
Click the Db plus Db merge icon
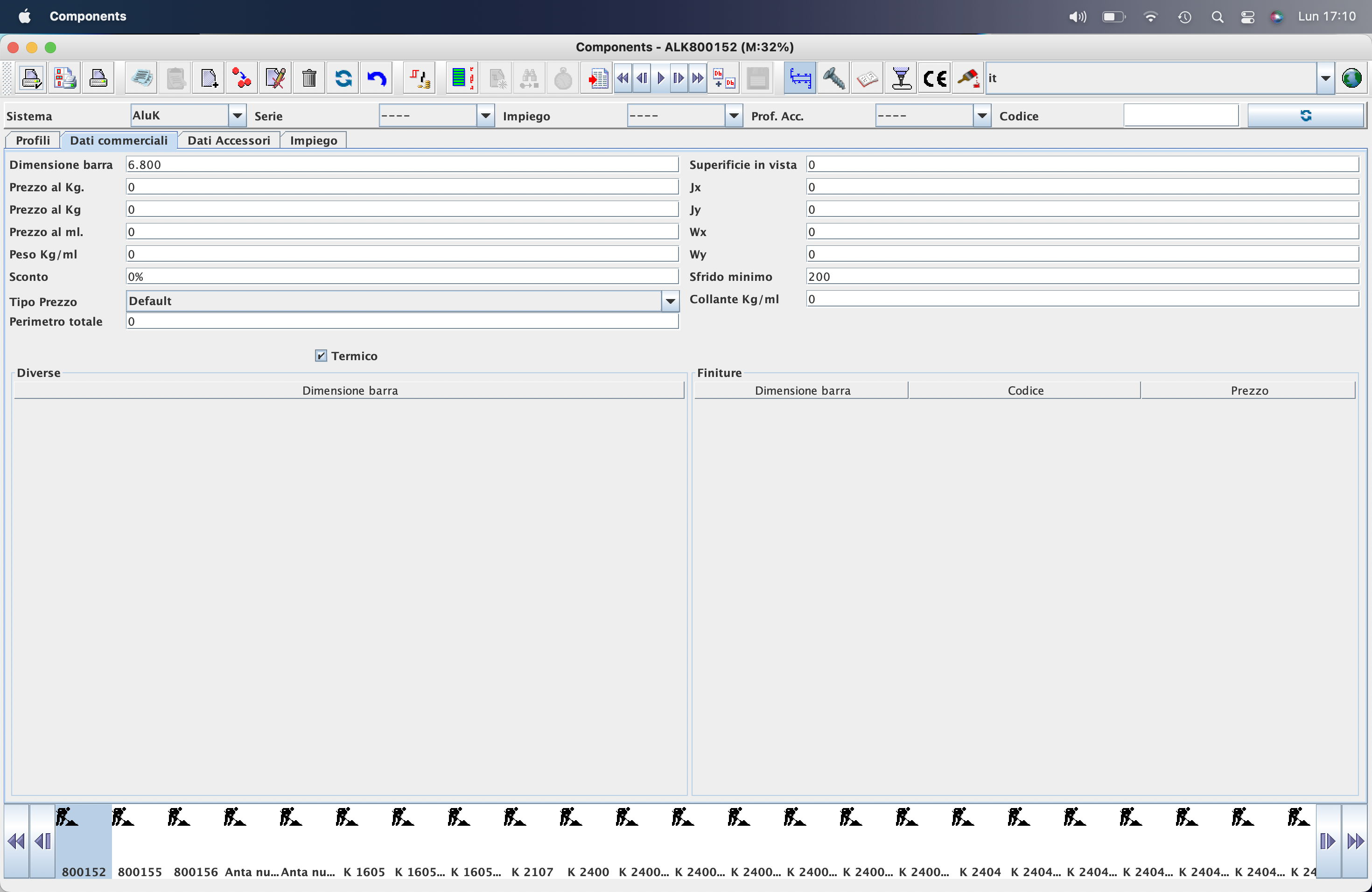[x=724, y=78]
